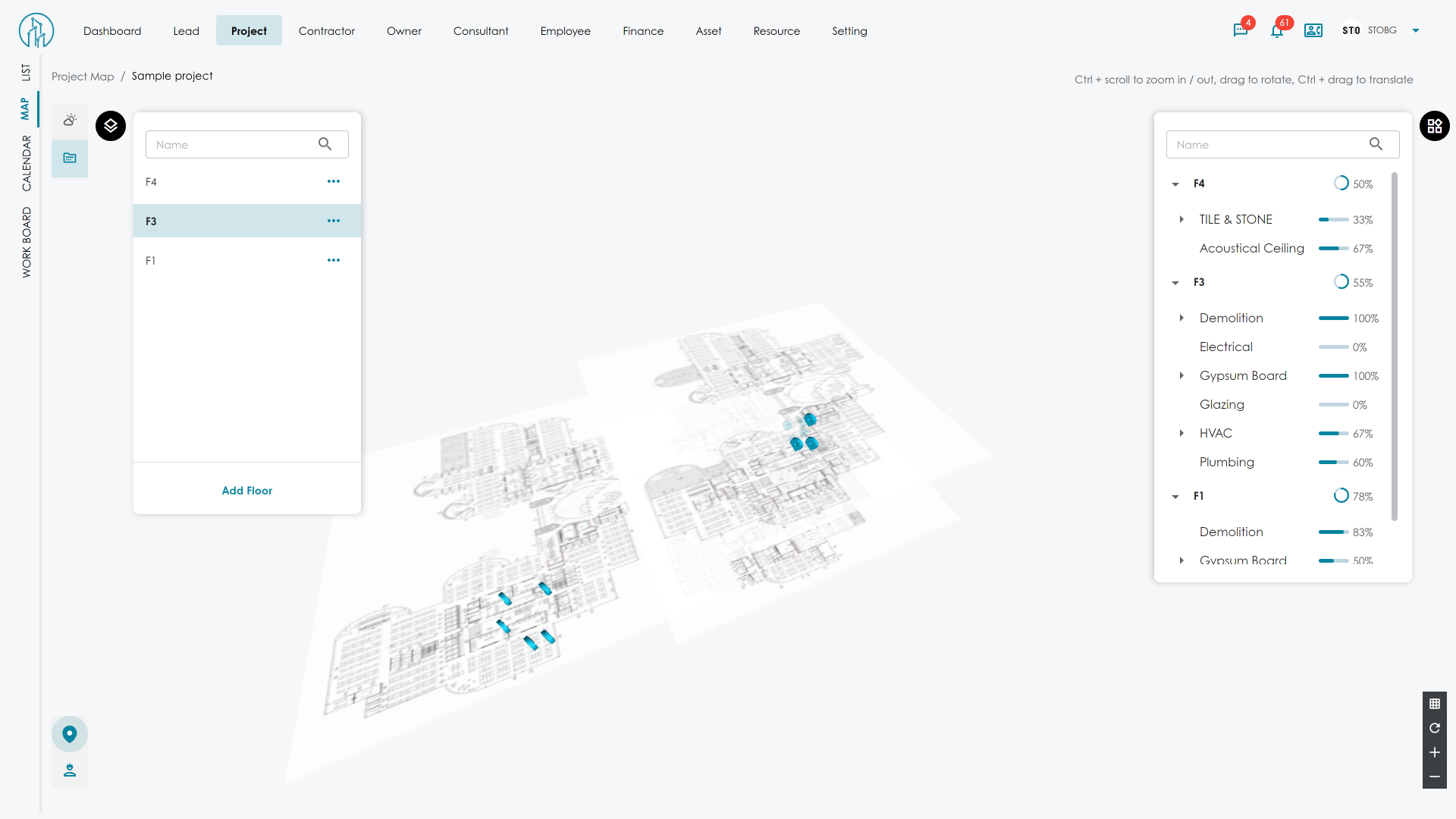This screenshot has height=819, width=1456.
Task: Open the Finance menu
Action: click(642, 31)
